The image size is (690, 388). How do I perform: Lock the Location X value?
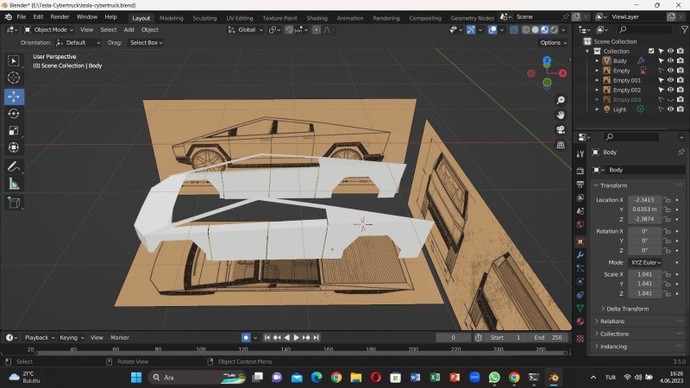tap(668, 200)
